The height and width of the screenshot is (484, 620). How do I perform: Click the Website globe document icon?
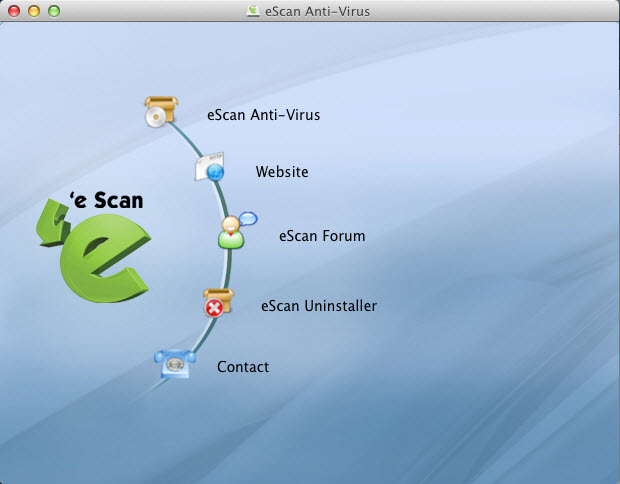tap(210, 166)
